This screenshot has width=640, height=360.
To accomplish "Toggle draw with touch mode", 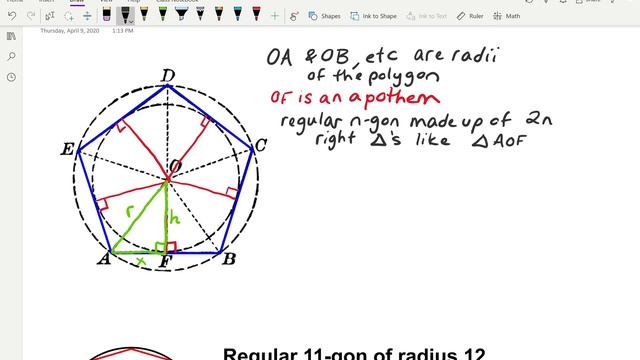I will tap(293, 16).
